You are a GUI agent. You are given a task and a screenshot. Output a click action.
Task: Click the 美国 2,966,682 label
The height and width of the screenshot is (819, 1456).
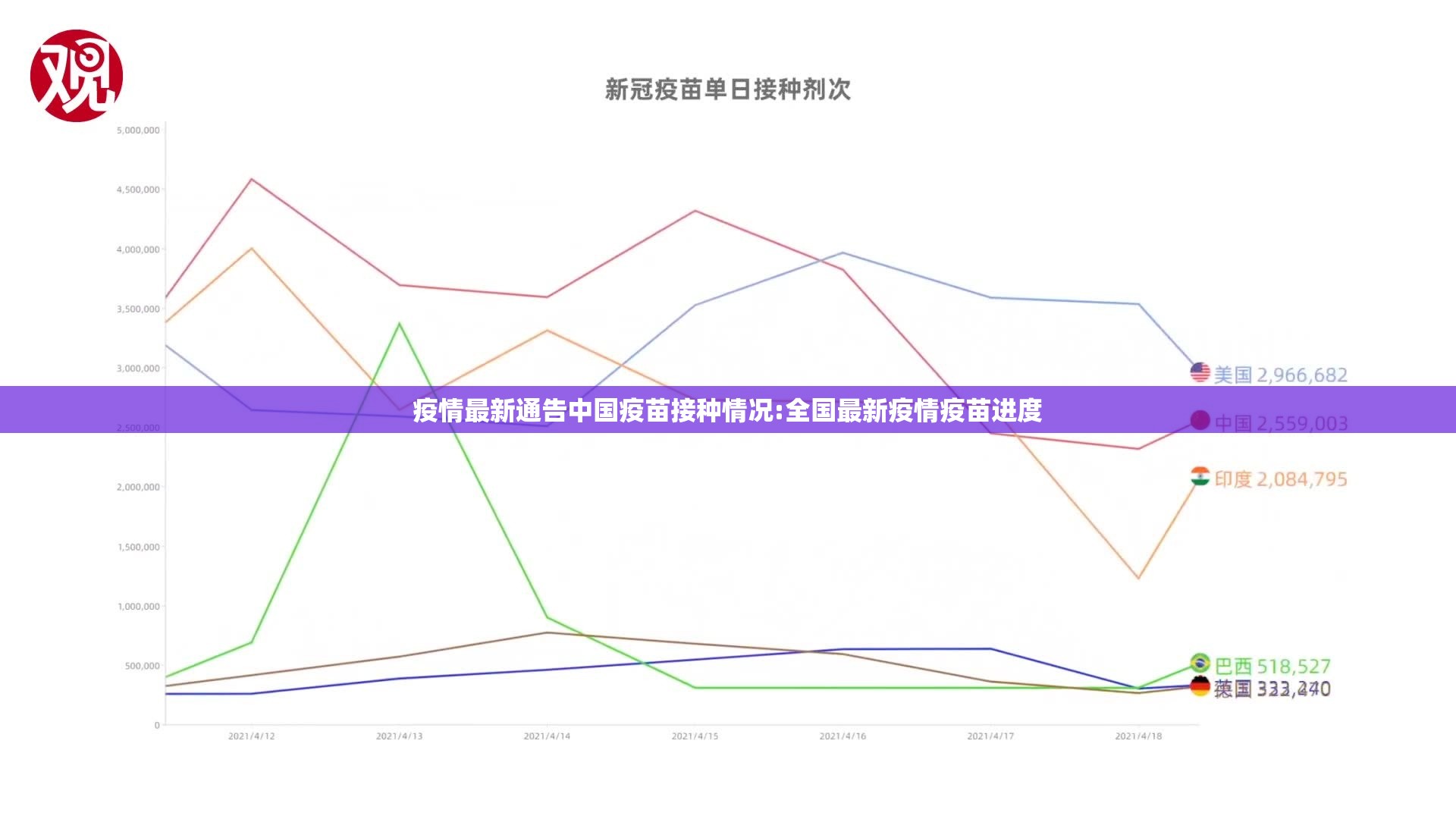(x=1280, y=375)
